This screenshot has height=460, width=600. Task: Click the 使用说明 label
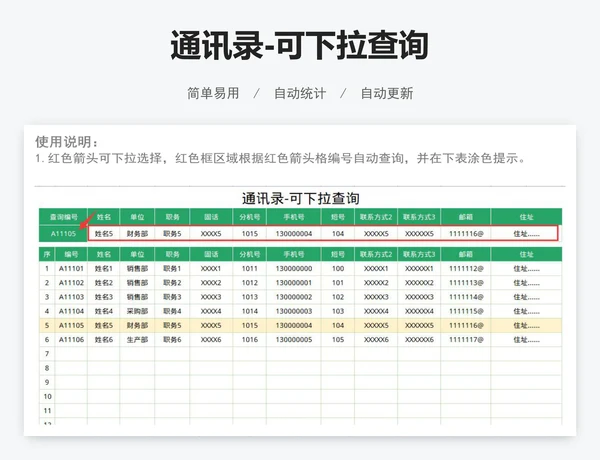coord(67,142)
